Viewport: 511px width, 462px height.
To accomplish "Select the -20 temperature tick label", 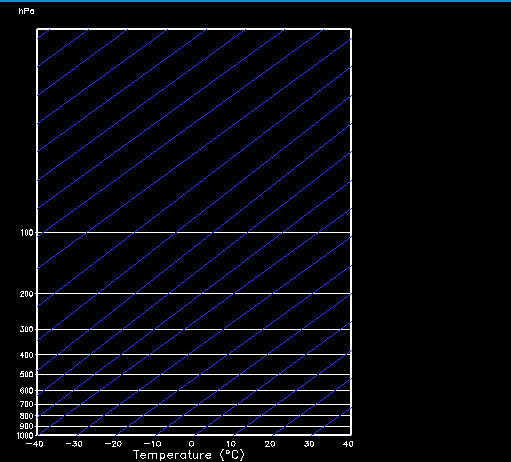I will (x=113, y=444).
